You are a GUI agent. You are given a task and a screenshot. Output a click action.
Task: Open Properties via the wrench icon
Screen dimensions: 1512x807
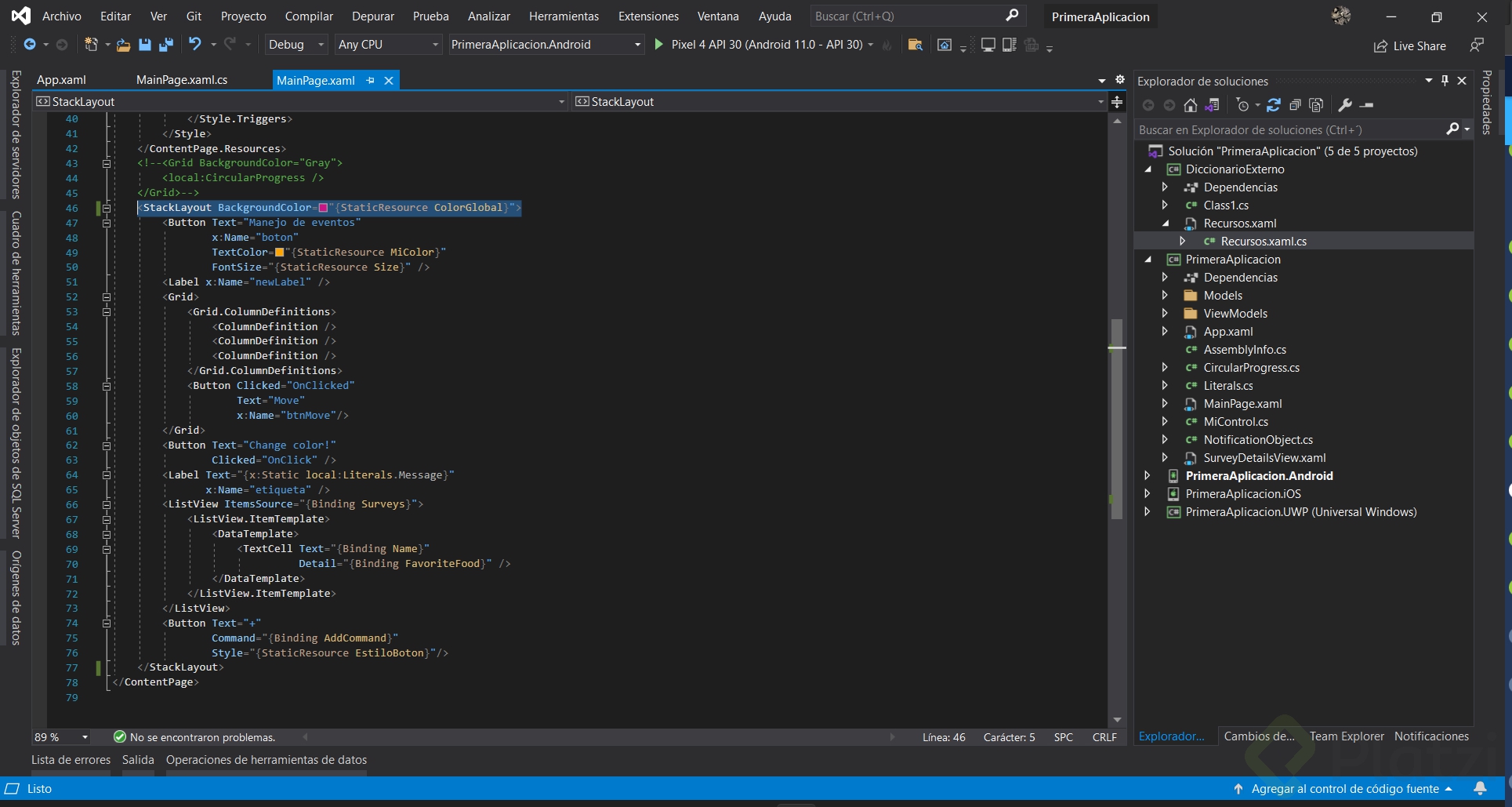tap(1345, 105)
